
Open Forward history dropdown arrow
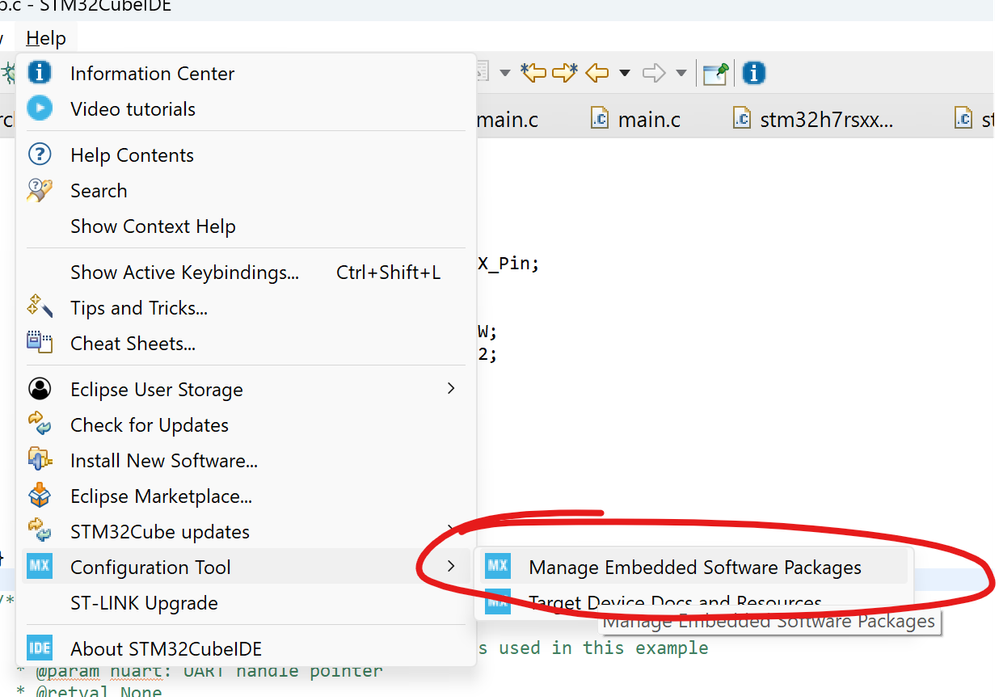681,73
